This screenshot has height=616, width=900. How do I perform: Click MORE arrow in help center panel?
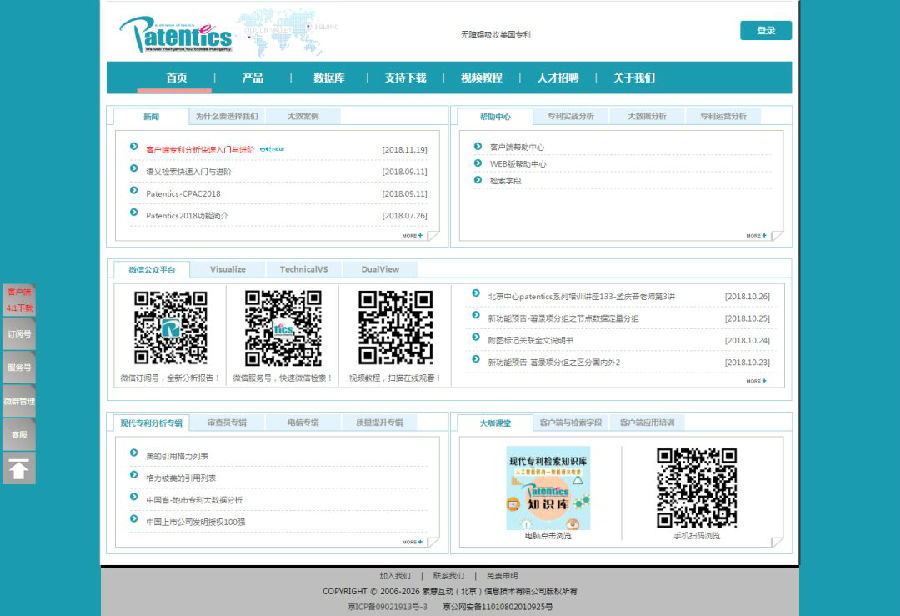coord(757,236)
